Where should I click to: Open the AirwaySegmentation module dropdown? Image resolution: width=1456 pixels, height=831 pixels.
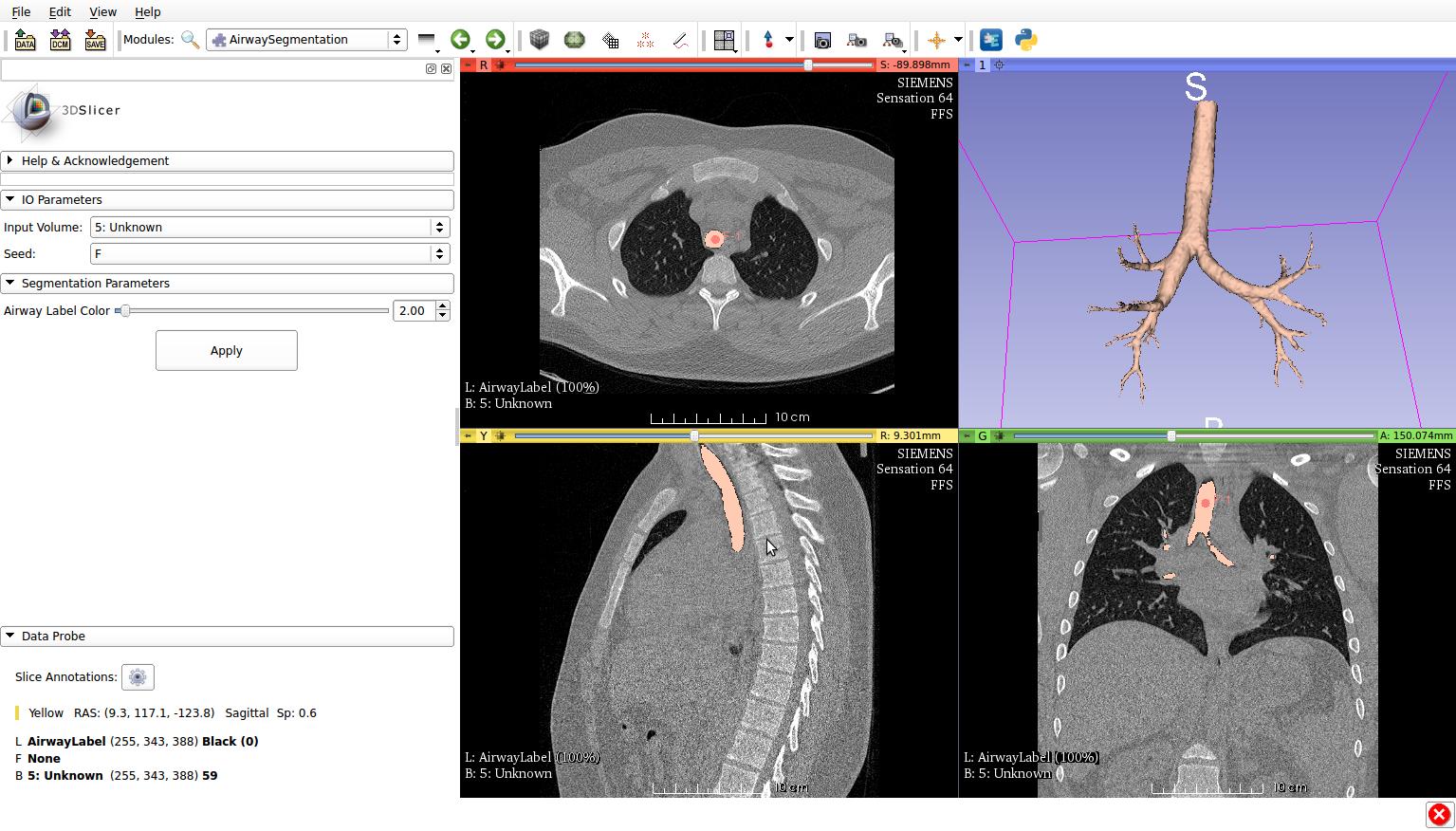[307, 40]
